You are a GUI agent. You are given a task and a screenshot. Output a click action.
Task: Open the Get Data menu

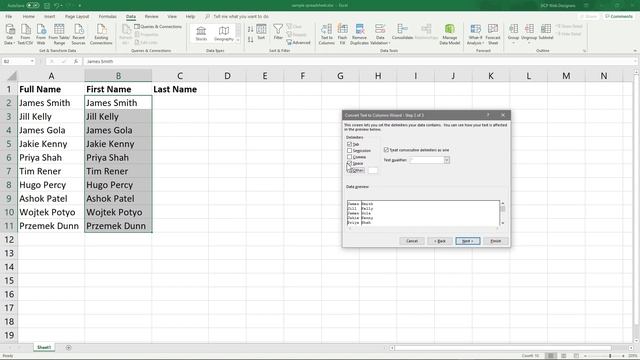coord(9,34)
